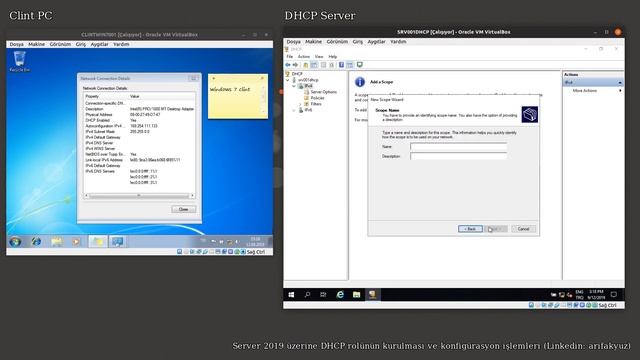Viewport: 640px width, 360px height.
Task: Click Cancel button in New Scope Wizard
Action: tap(523, 229)
